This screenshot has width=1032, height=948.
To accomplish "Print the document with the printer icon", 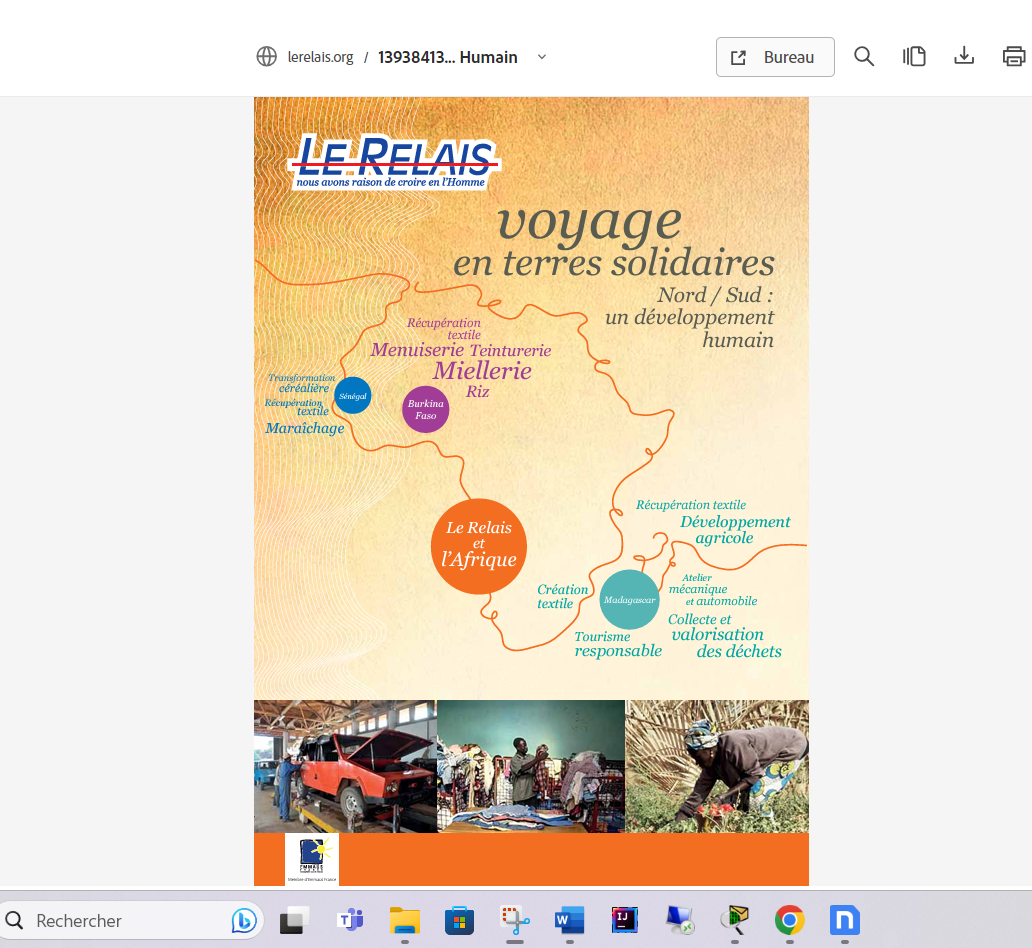I will pyautogui.click(x=1014, y=57).
